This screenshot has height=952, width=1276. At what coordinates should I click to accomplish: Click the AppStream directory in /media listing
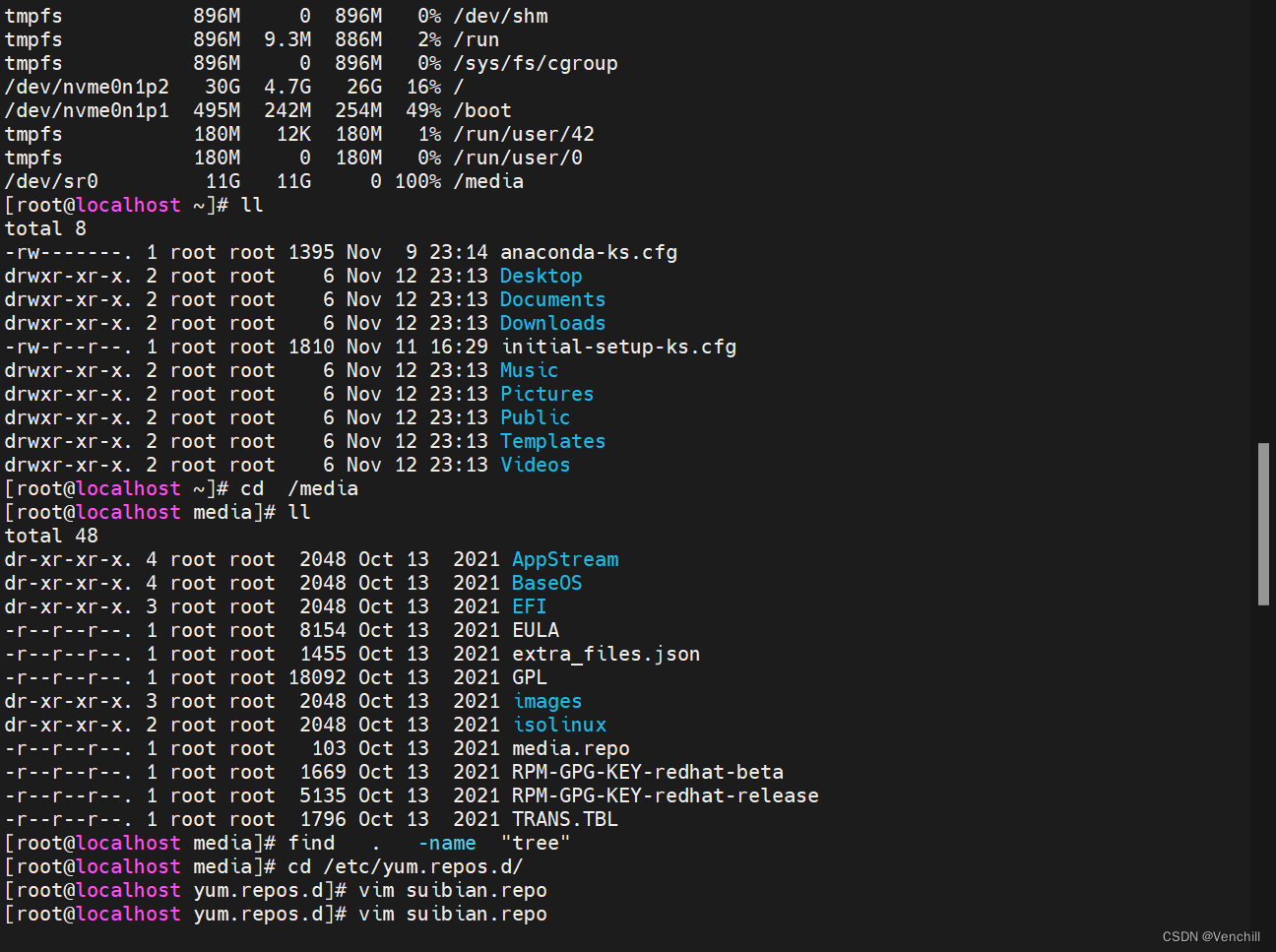pos(564,559)
